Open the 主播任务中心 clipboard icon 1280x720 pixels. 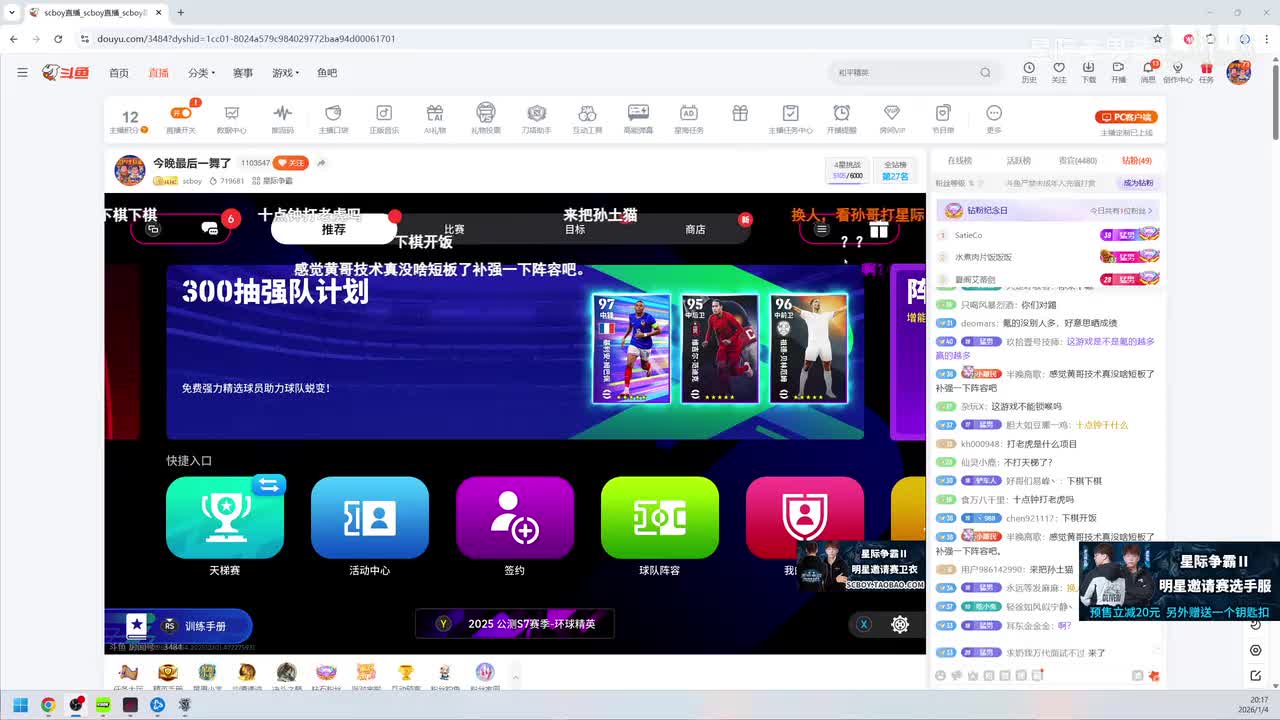790,118
